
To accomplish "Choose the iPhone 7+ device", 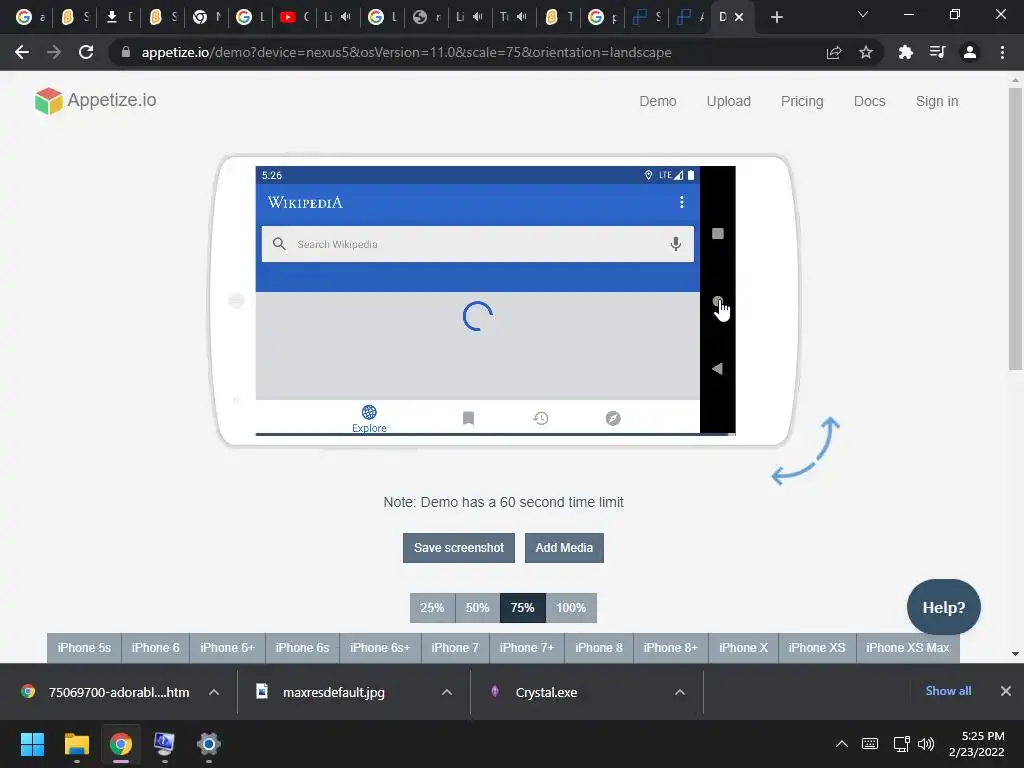I will click(x=527, y=648).
